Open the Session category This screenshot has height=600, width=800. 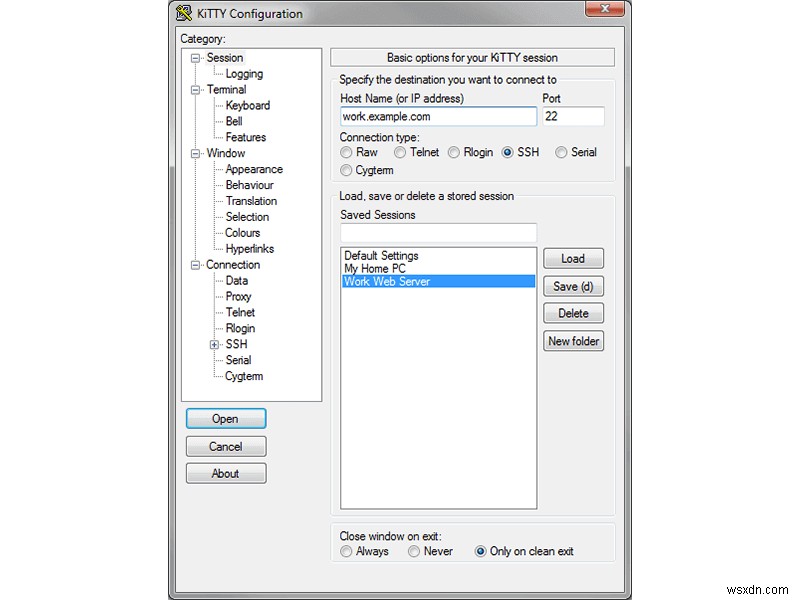(225, 58)
